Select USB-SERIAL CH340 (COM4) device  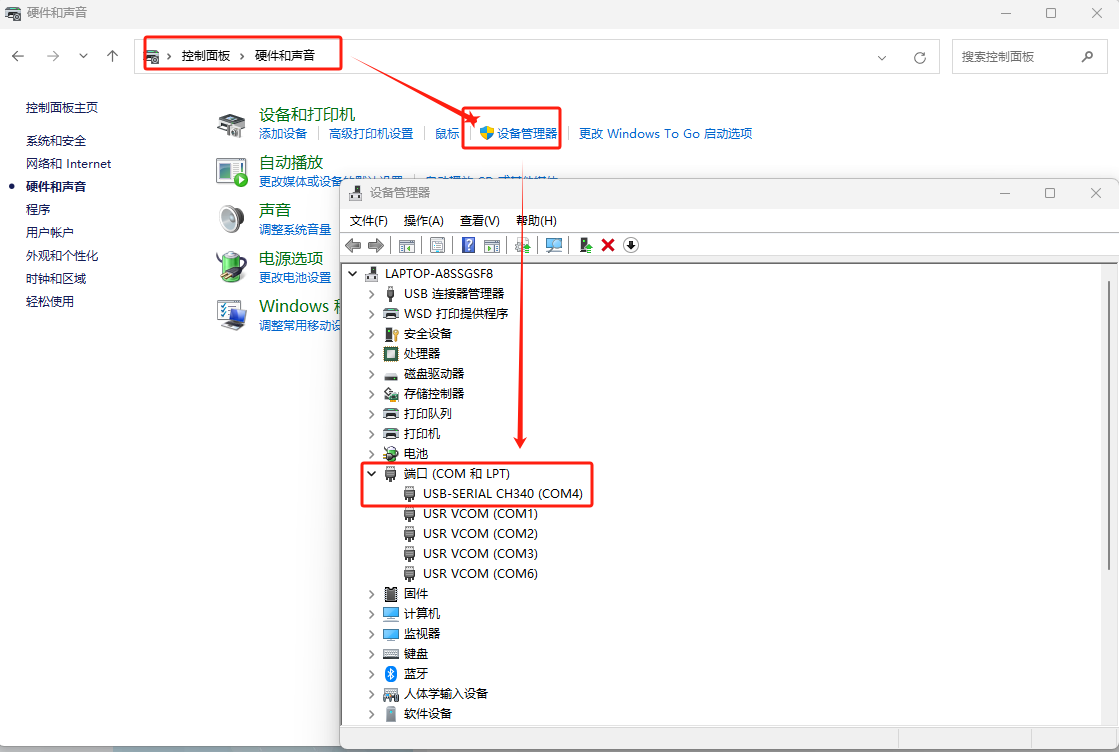pyautogui.click(x=502, y=494)
